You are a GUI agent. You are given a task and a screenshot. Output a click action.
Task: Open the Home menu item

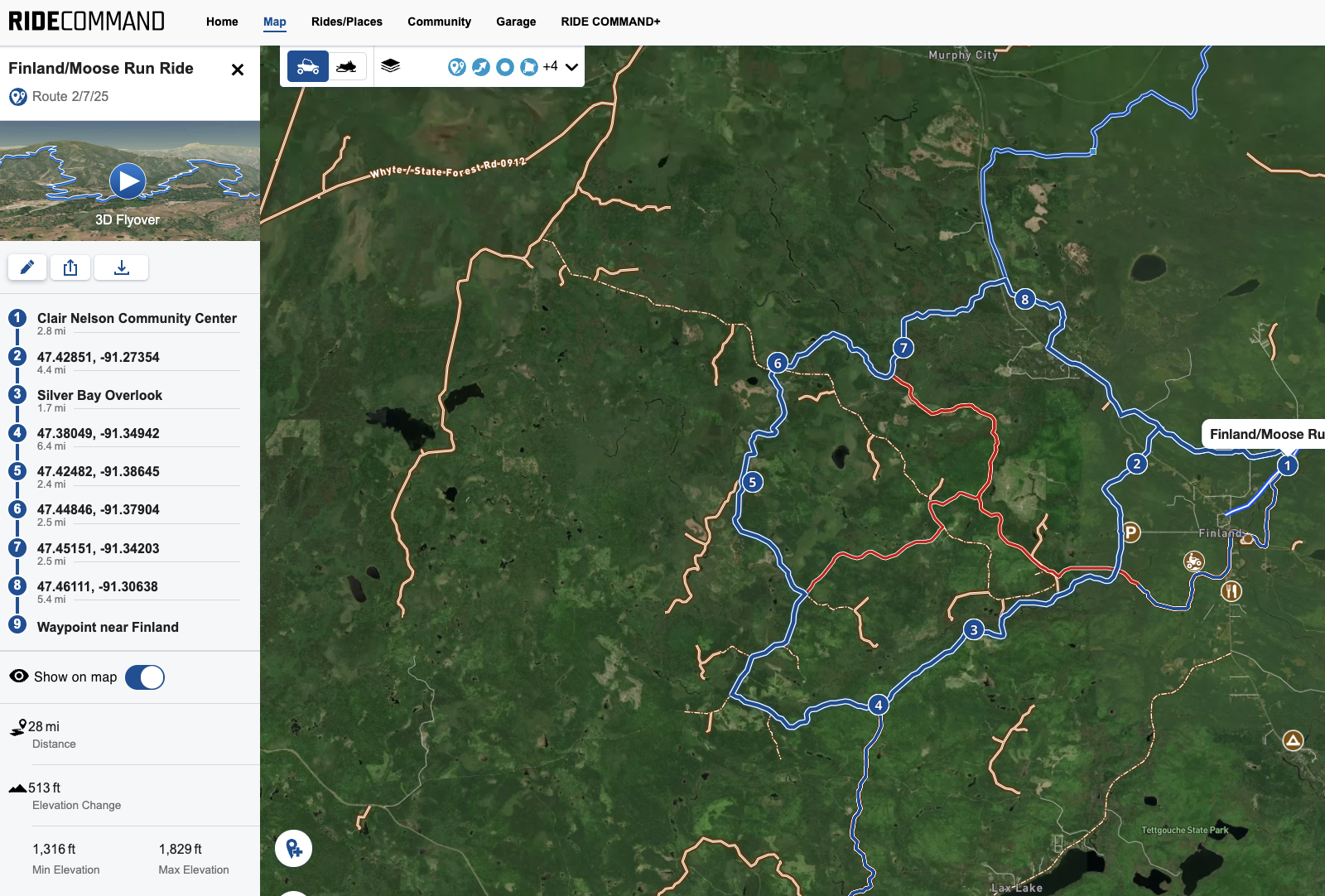pyautogui.click(x=222, y=22)
